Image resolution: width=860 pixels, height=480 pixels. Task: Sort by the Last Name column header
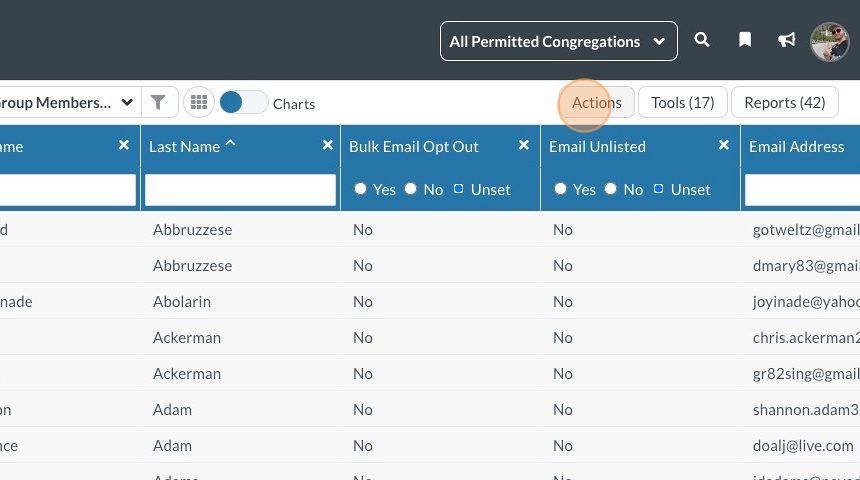coord(185,146)
